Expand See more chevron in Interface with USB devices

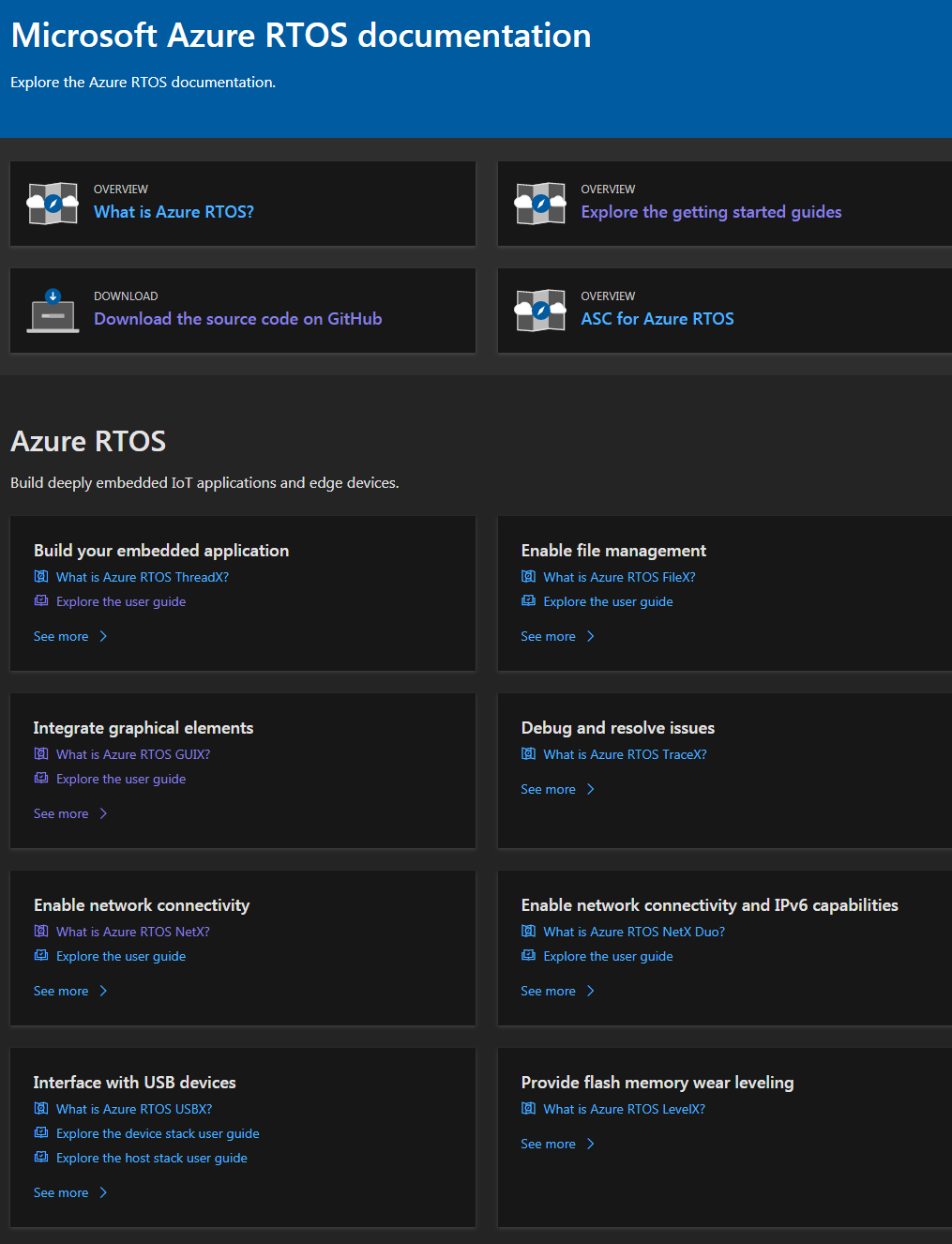pos(103,1192)
